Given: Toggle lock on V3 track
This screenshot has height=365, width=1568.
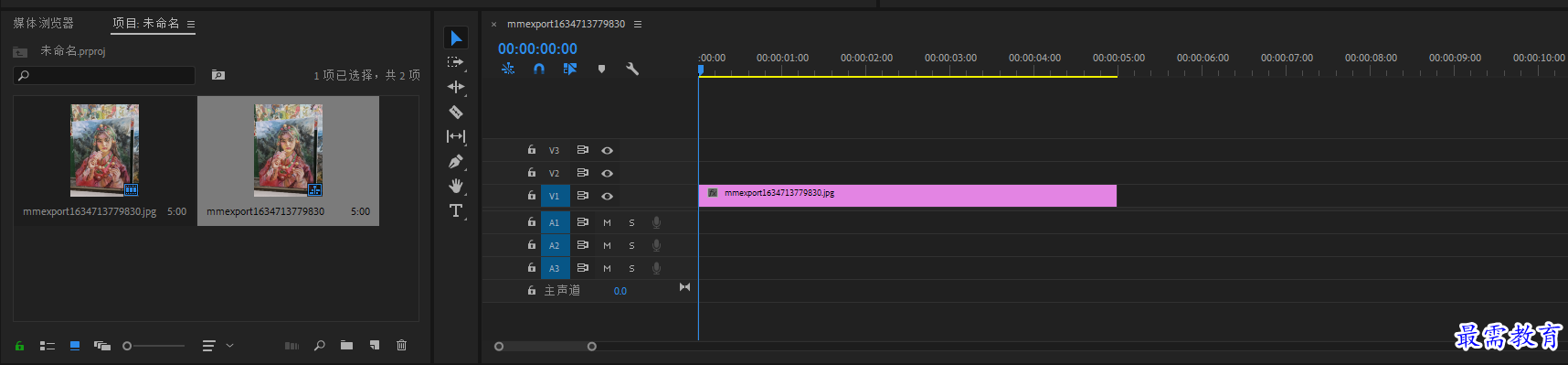Looking at the screenshot, I should [x=532, y=149].
